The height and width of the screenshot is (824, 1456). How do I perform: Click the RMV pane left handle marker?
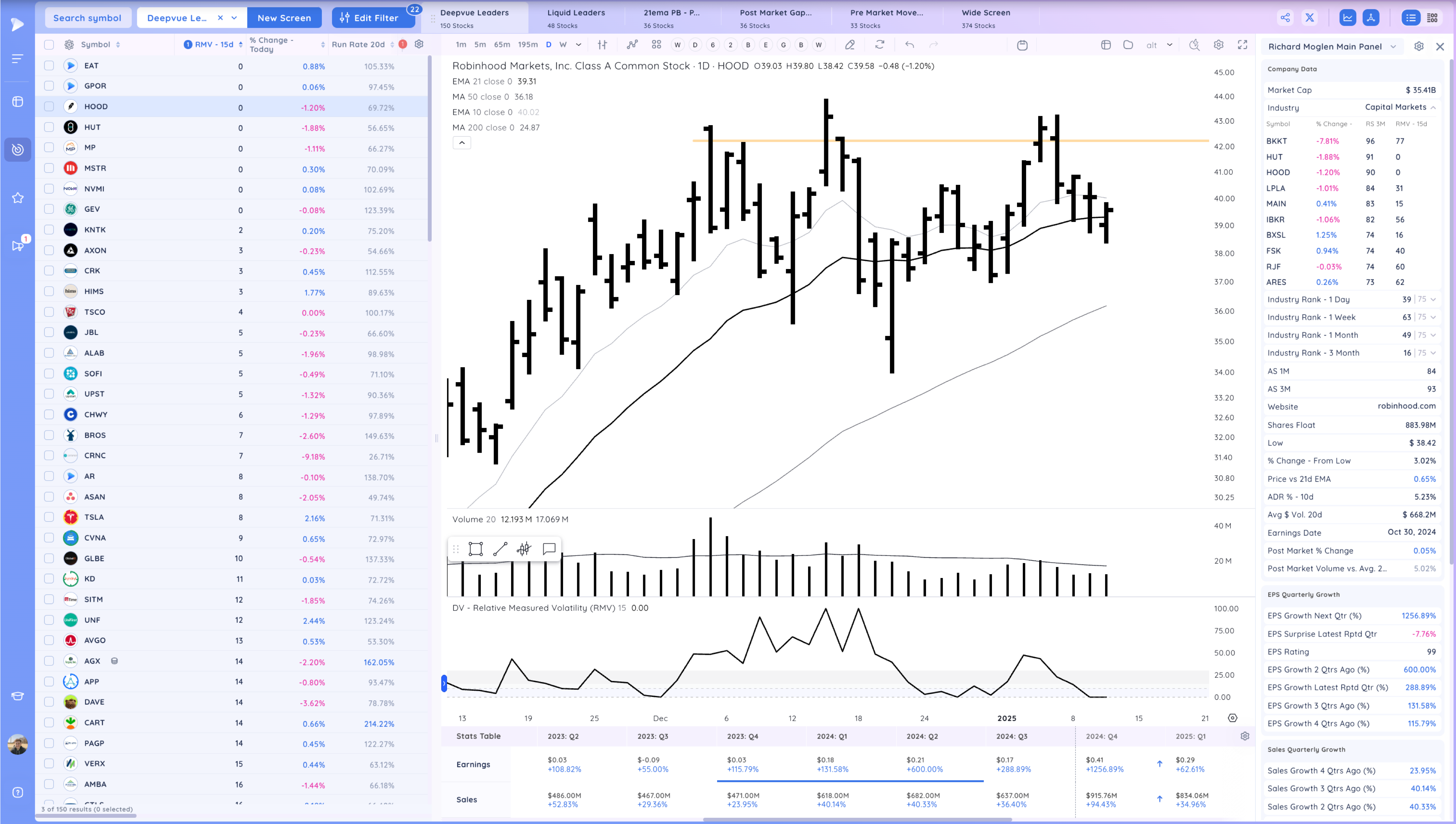pyautogui.click(x=444, y=684)
